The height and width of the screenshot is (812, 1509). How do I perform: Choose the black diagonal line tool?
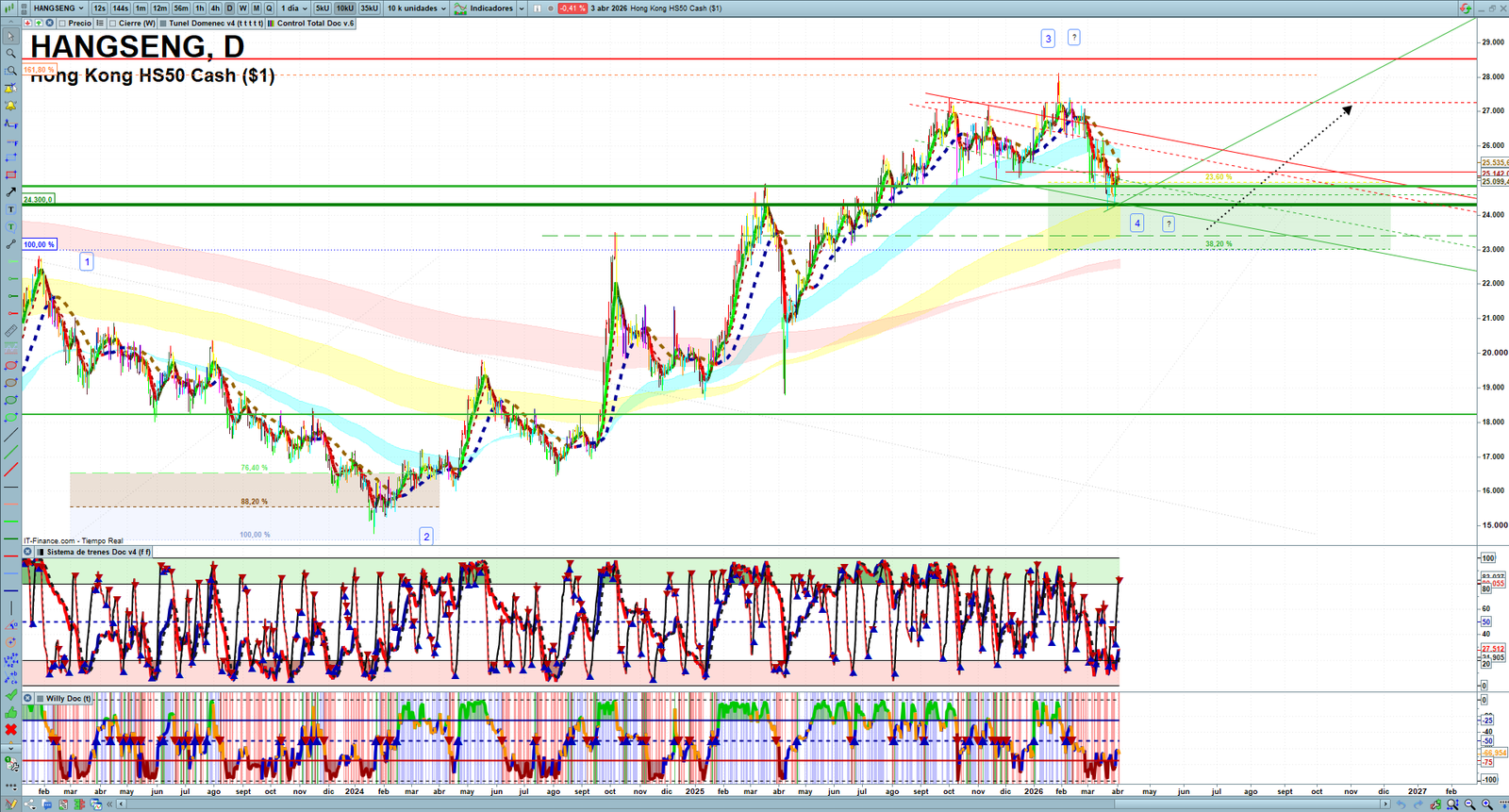[10, 435]
